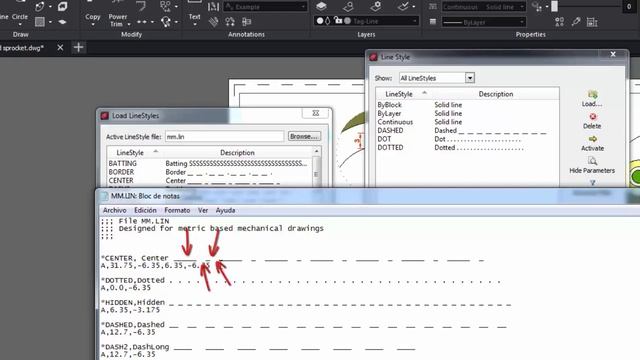Expand the Circle tool dropdown arrow

(x=20, y=24)
